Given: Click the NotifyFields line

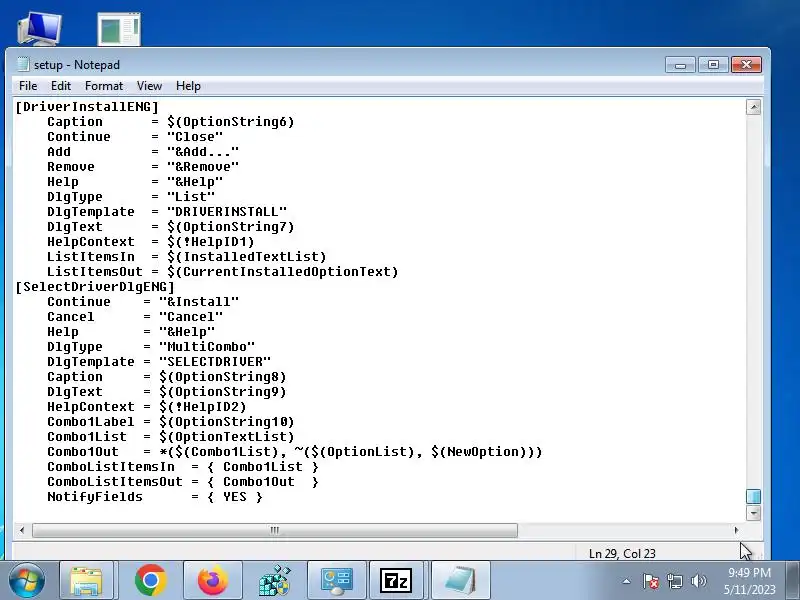Looking at the screenshot, I should [x=155, y=497].
